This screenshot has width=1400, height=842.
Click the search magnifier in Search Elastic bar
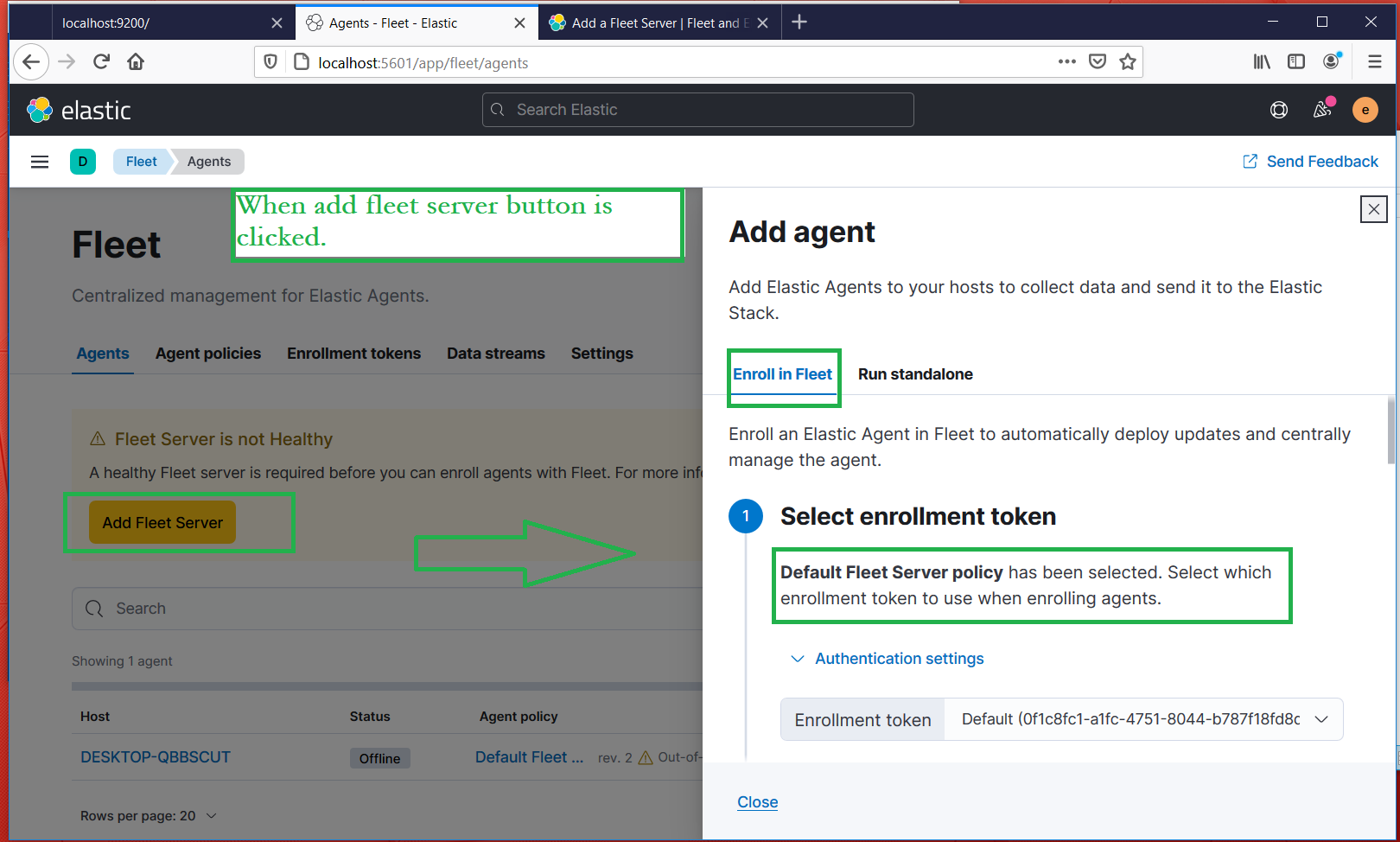[x=497, y=110]
